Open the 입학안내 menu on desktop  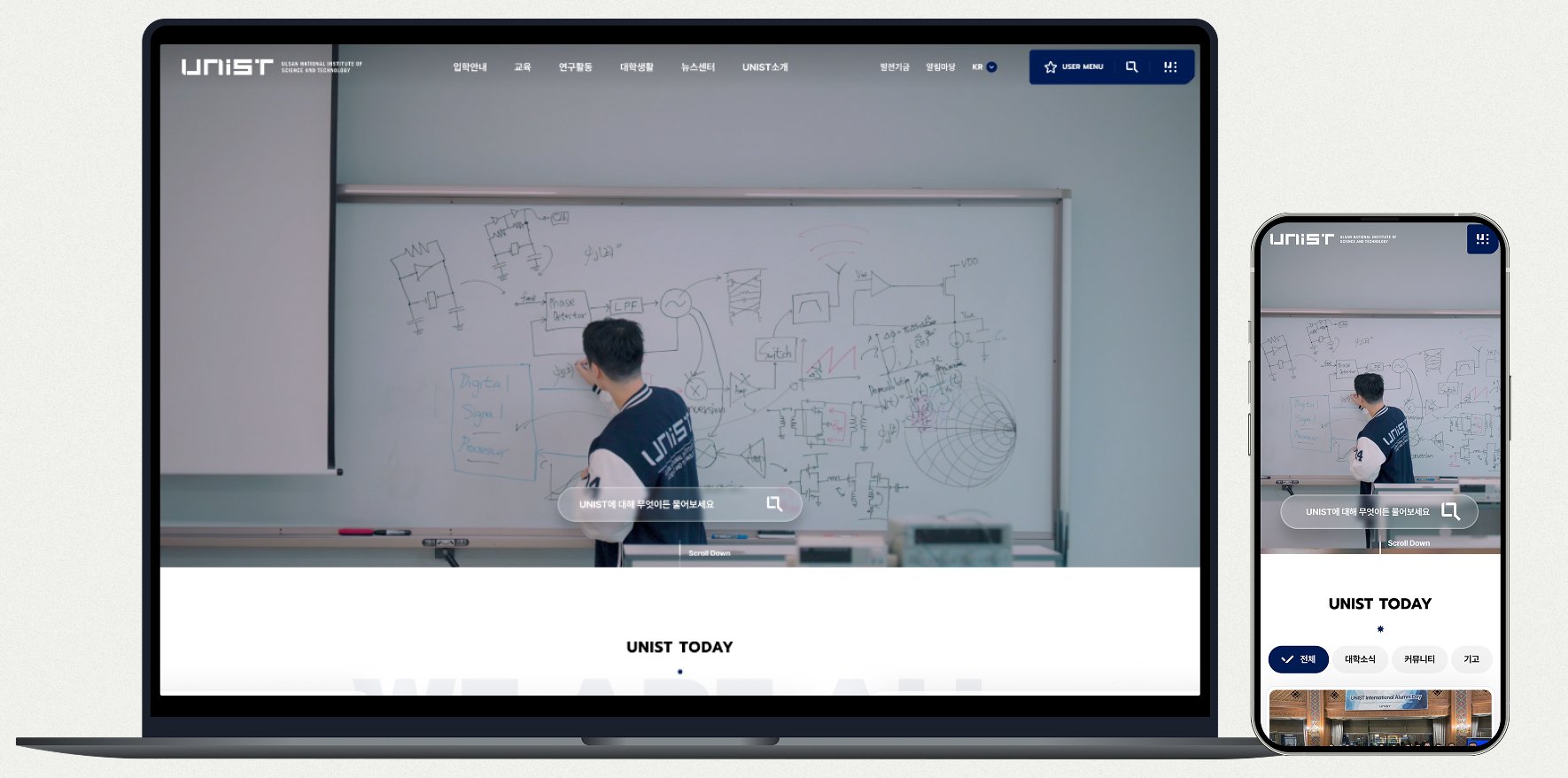click(470, 67)
